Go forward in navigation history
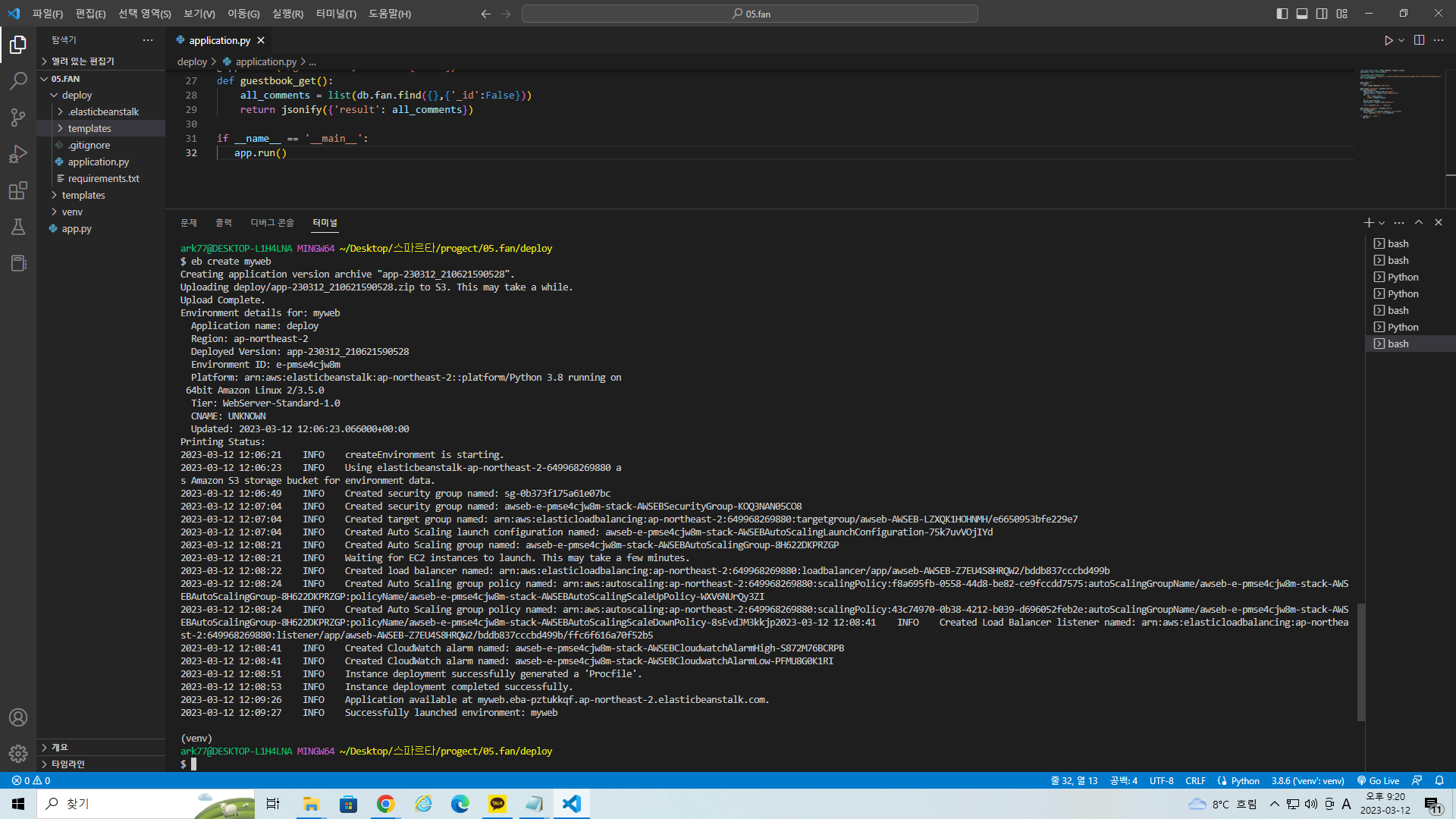This screenshot has height=819, width=1456. (x=506, y=14)
